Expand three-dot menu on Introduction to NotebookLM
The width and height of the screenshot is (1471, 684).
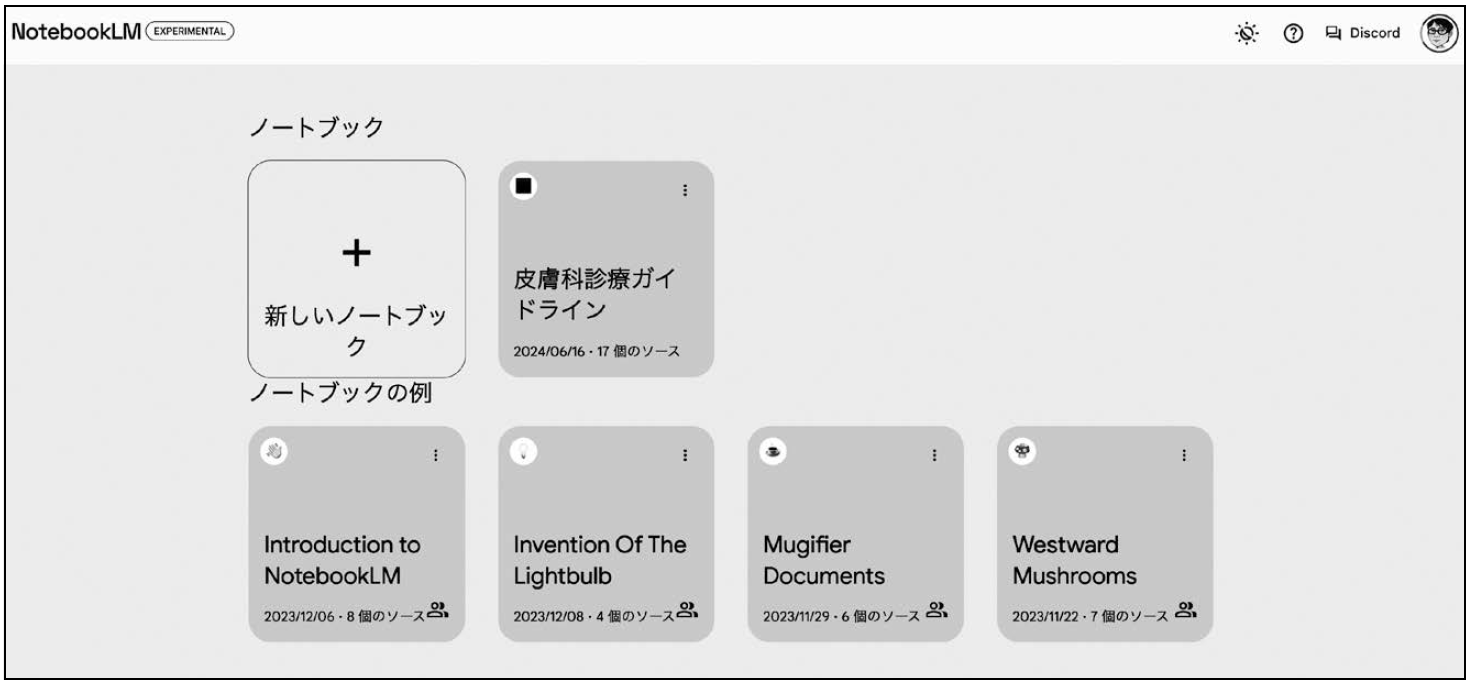(435, 455)
